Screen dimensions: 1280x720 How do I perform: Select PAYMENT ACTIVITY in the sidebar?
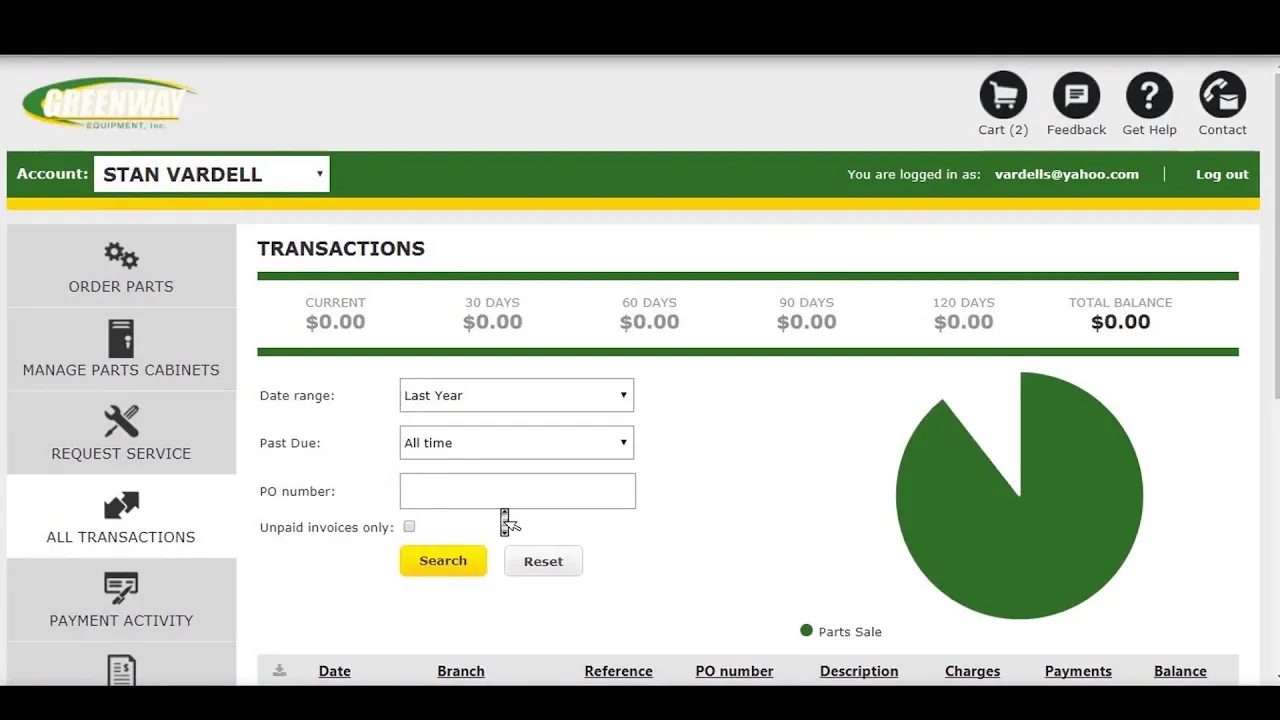(121, 620)
